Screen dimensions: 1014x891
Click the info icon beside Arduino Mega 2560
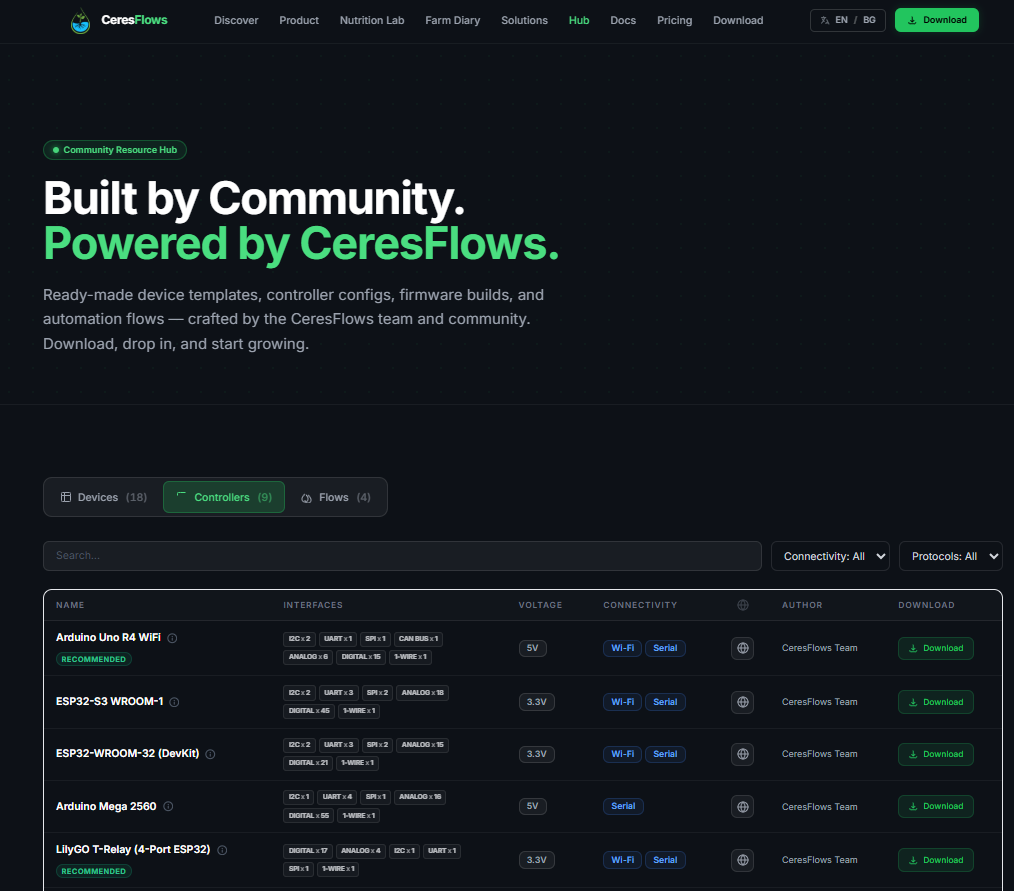[x=168, y=806]
